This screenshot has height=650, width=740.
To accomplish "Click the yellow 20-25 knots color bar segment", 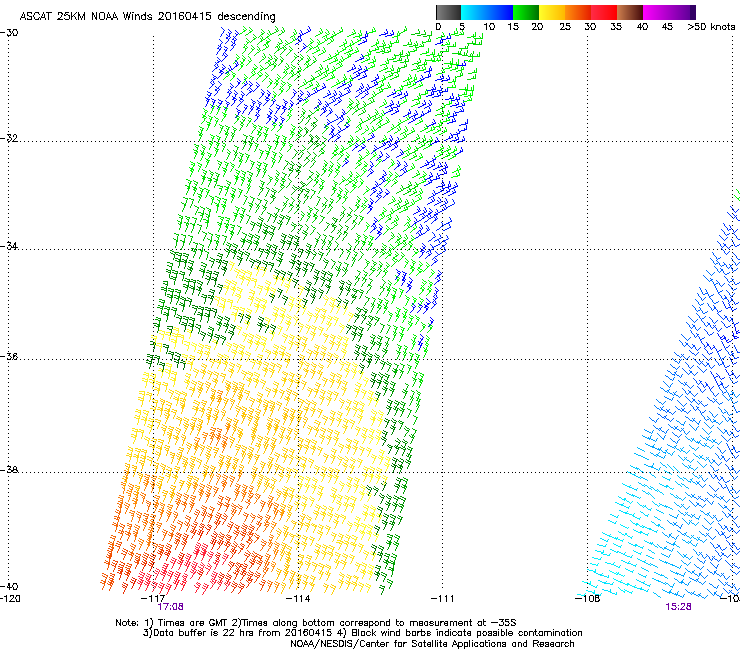I will point(552,12).
